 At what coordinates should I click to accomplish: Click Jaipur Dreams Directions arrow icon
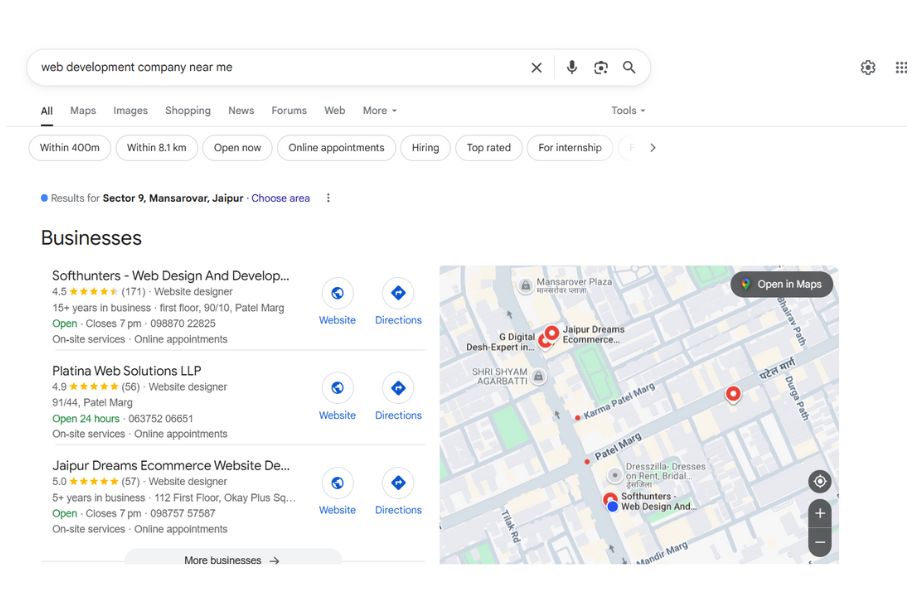(398, 483)
